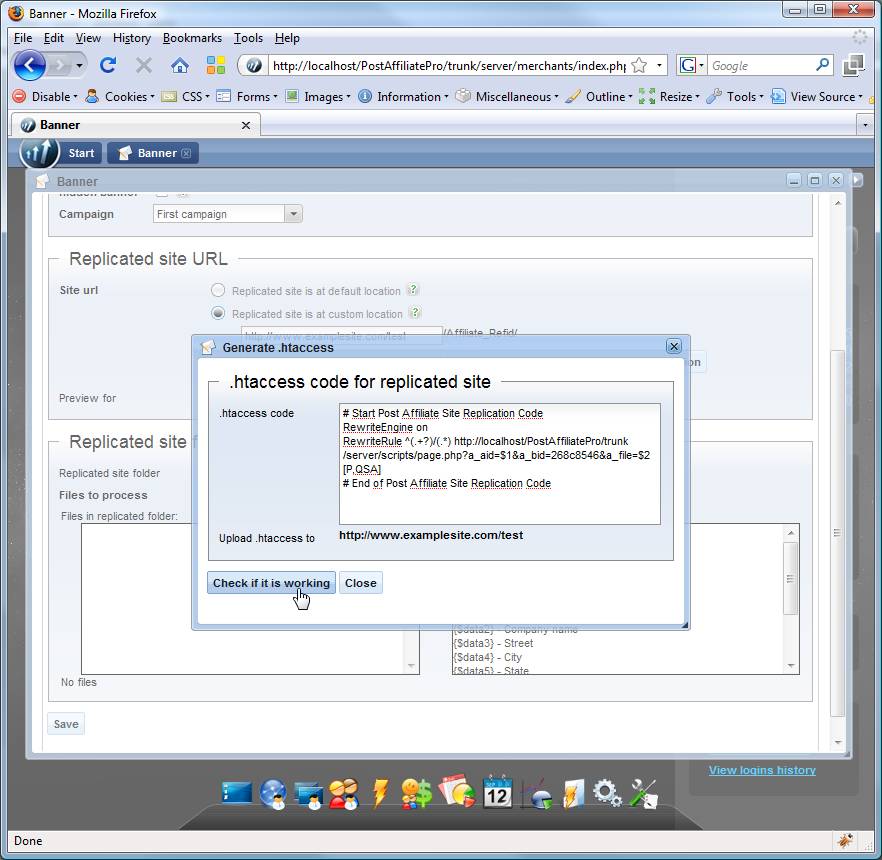
Task: Open the Outline dropdown in the developer toolbar
Action: [x=598, y=97]
